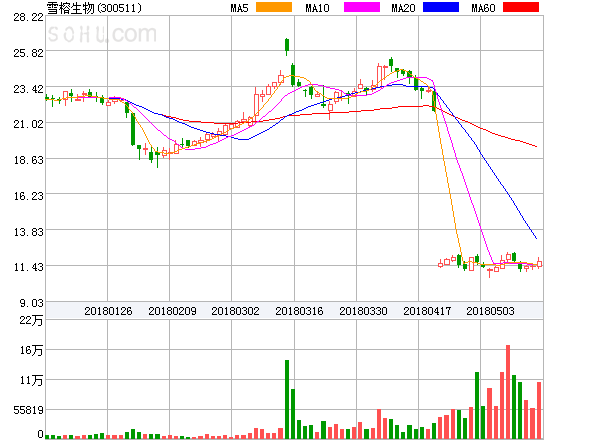Image resolution: width=600 pixels, height=440 pixels.
Task: Click the MA20 blue legend swatch
Action: (x=441, y=7)
